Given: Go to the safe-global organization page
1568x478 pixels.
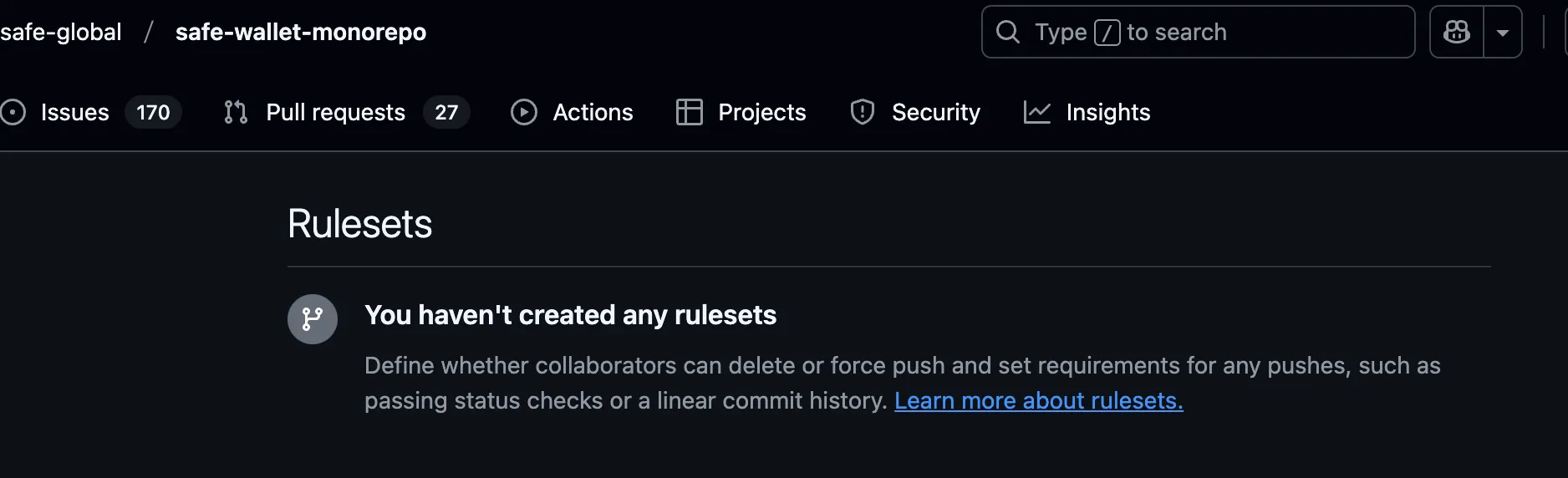Looking at the screenshot, I should click(60, 33).
